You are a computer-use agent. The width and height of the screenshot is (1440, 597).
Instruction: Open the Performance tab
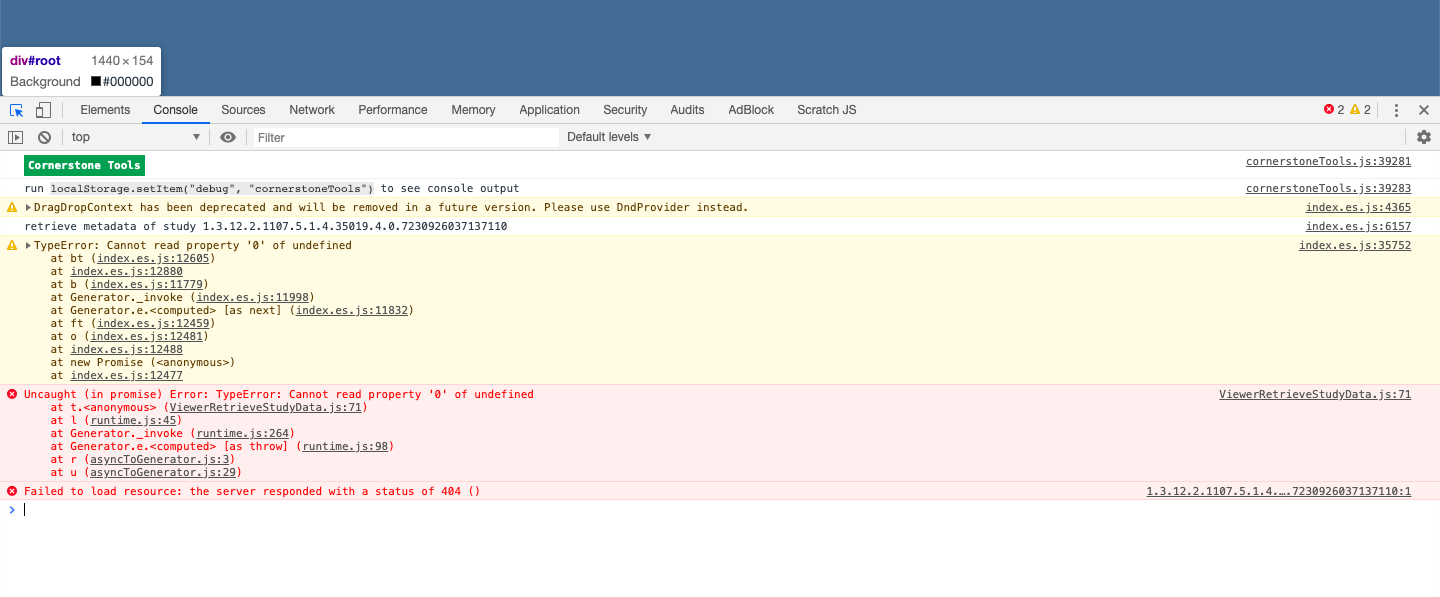tap(393, 110)
